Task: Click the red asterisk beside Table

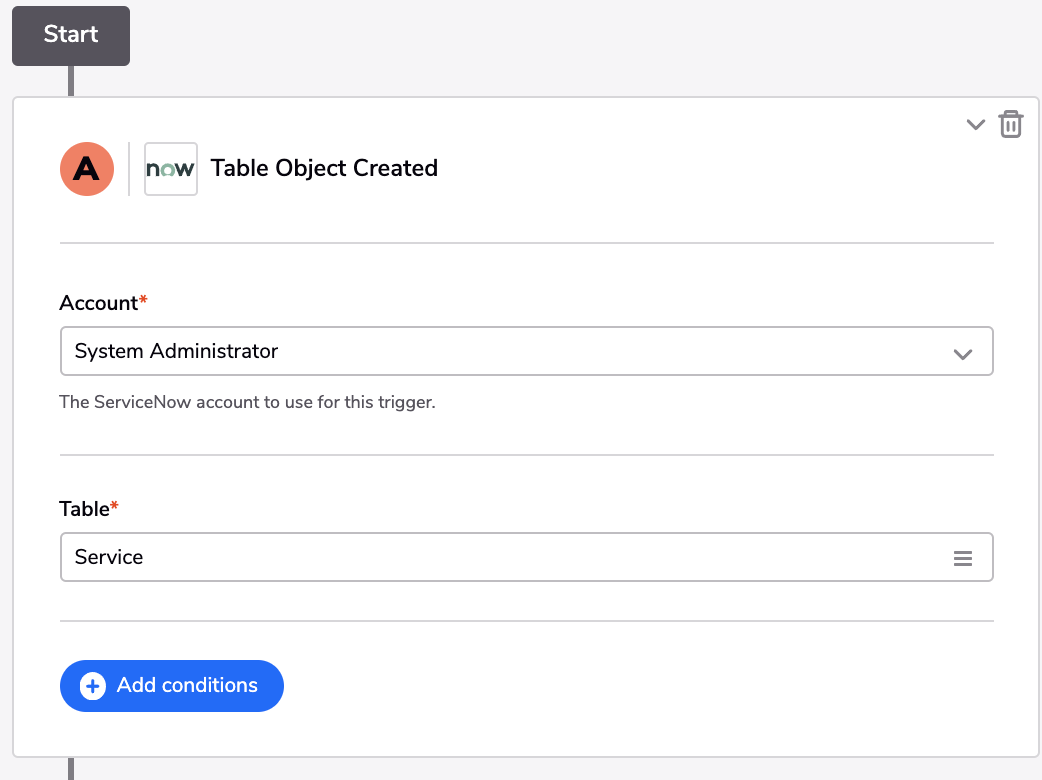Action: pos(114,506)
